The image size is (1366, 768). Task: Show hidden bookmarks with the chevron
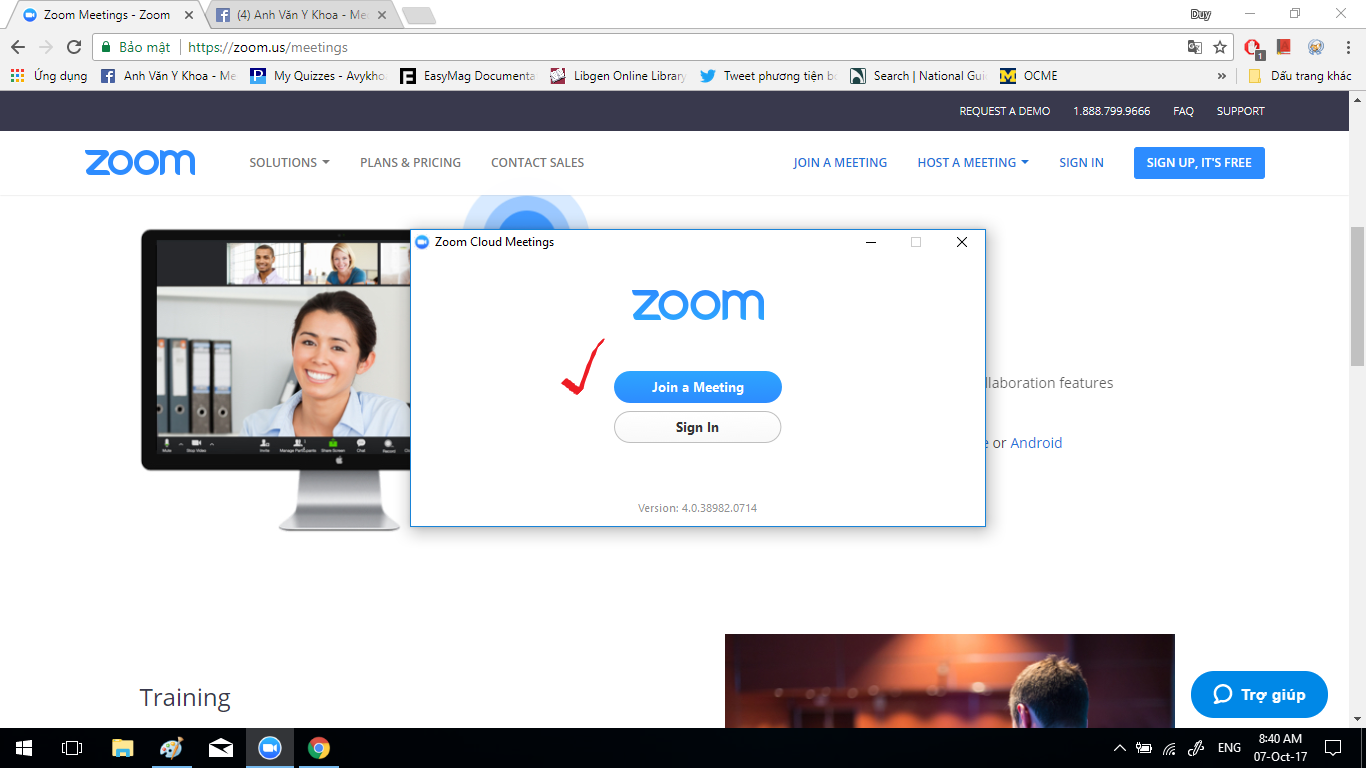pos(1222,76)
